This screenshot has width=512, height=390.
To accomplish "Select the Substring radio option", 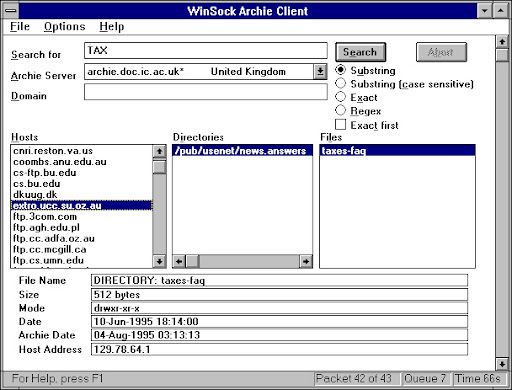I will point(365,70).
